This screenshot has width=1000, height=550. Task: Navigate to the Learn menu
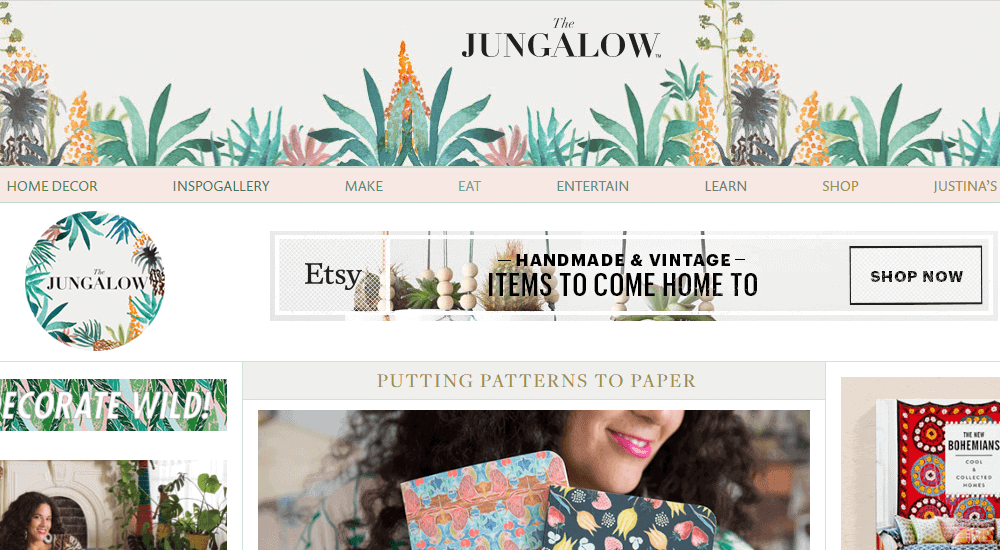coord(725,186)
